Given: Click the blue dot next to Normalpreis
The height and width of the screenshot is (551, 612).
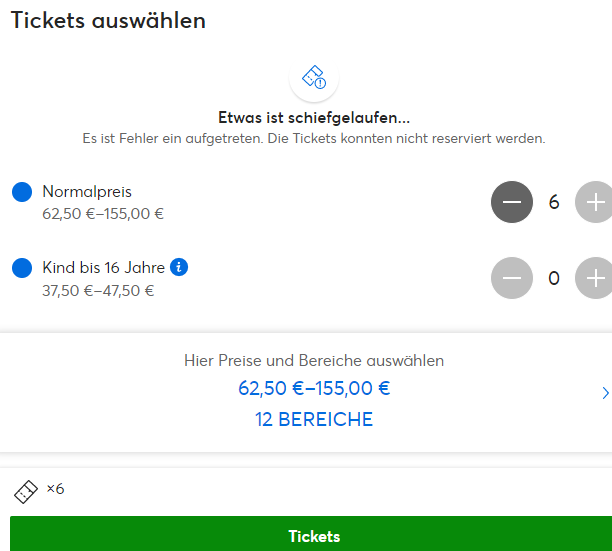Looking at the screenshot, I should 22,192.
